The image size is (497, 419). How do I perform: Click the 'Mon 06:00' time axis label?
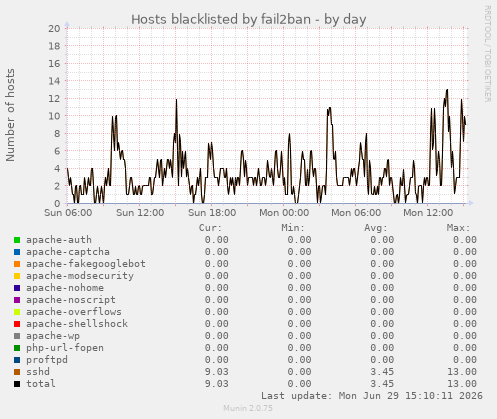pyautogui.click(x=356, y=213)
